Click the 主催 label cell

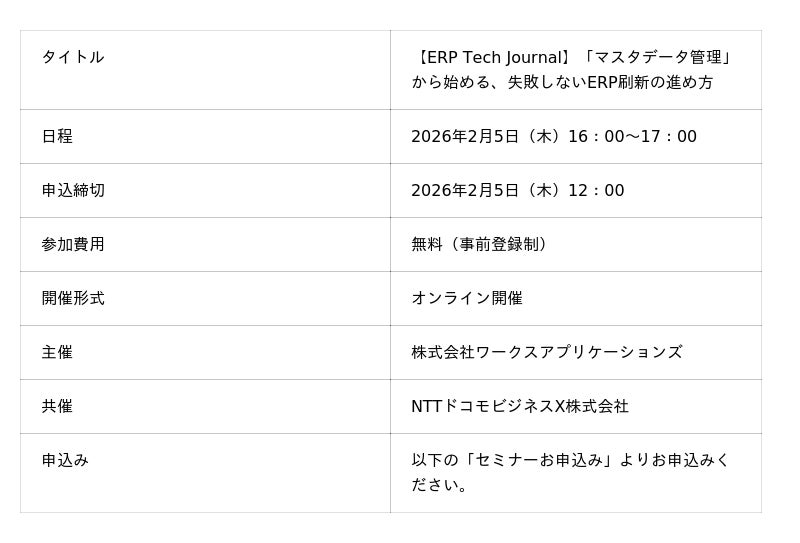[x=57, y=352]
